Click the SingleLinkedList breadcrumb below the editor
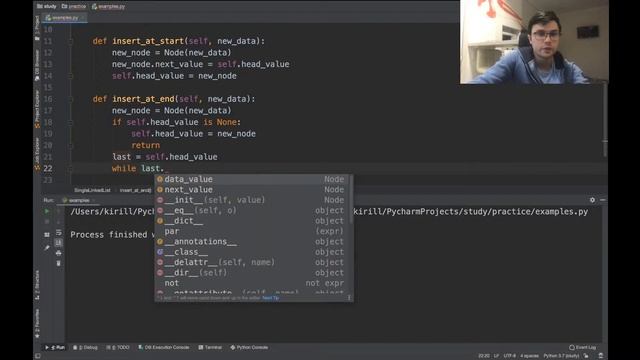 pos(92,190)
